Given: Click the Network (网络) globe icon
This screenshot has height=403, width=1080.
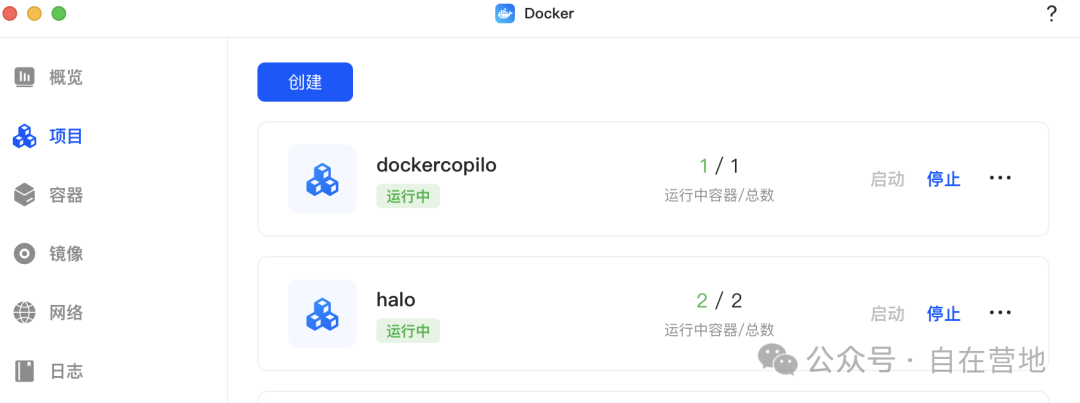Looking at the screenshot, I should tap(25, 313).
